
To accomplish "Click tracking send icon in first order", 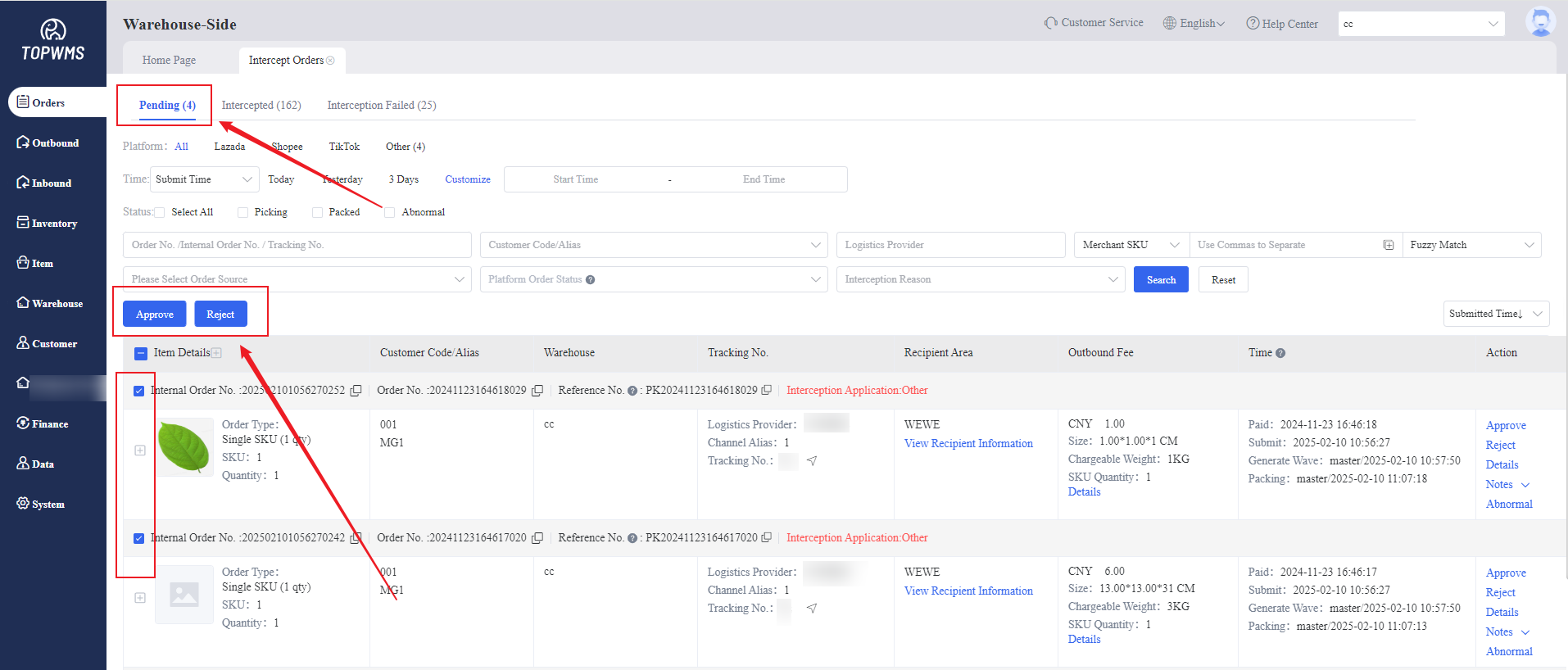I will (x=812, y=461).
